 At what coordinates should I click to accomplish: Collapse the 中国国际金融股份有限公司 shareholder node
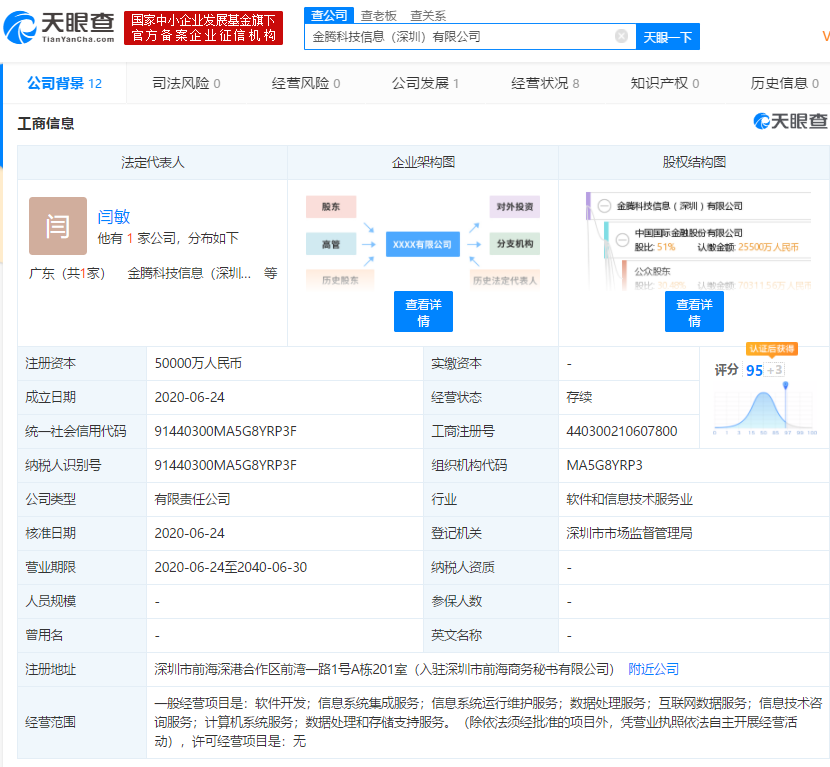click(x=622, y=240)
